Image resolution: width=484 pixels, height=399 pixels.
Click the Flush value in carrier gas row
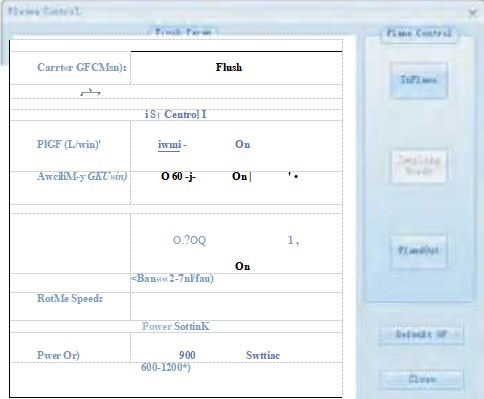tap(229, 67)
